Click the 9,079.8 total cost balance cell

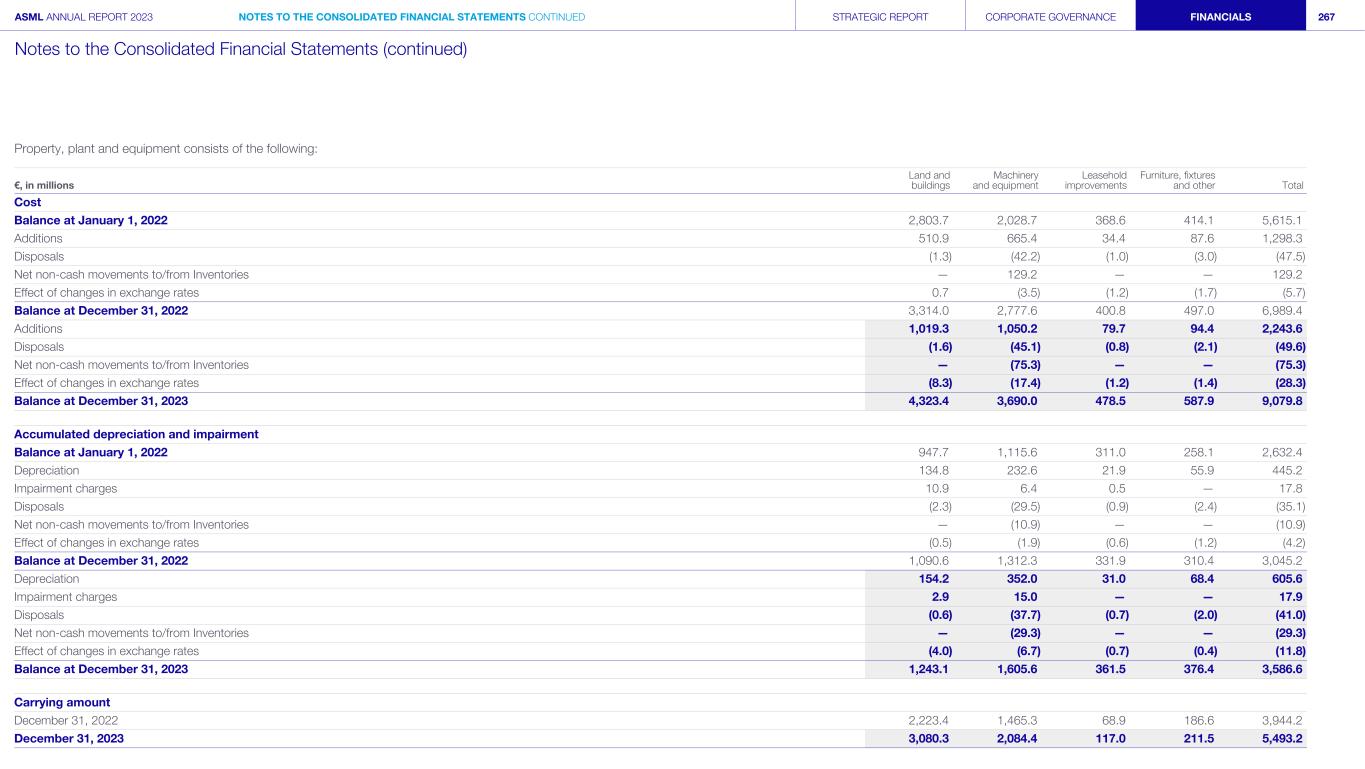point(1280,401)
